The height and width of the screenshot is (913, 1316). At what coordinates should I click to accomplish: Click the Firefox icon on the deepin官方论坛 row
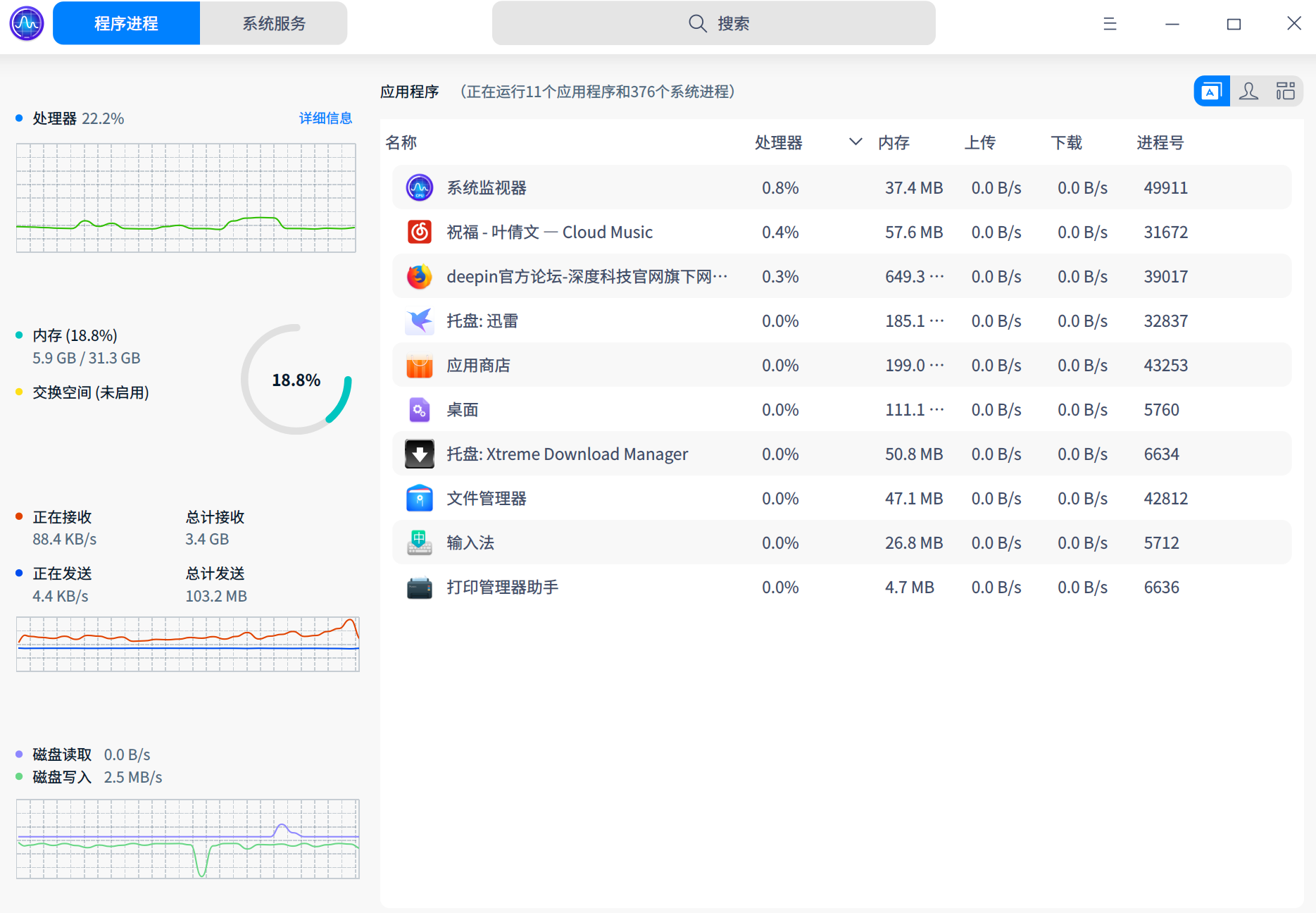tap(420, 276)
